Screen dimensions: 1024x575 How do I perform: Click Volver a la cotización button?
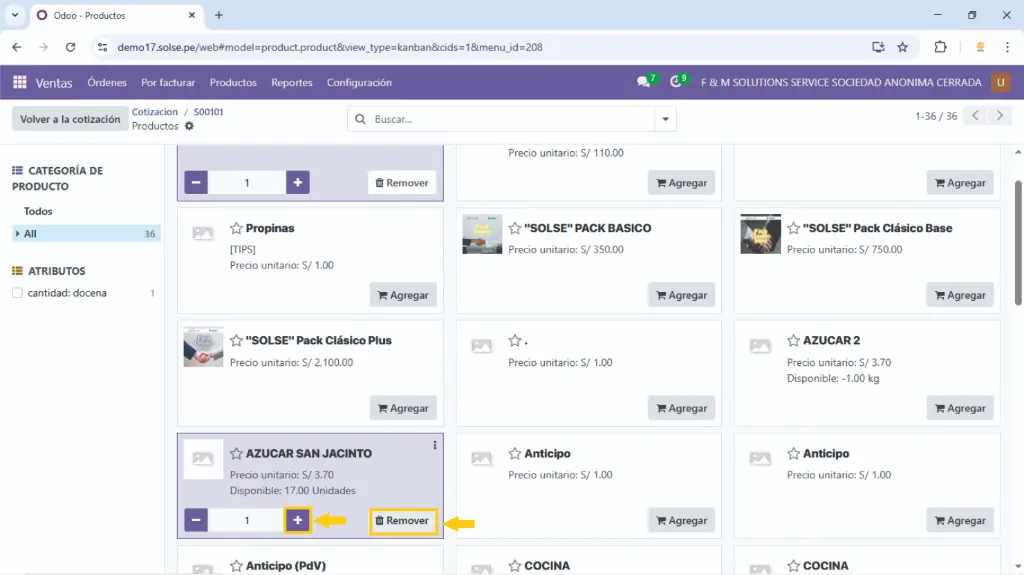(x=70, y=119)
